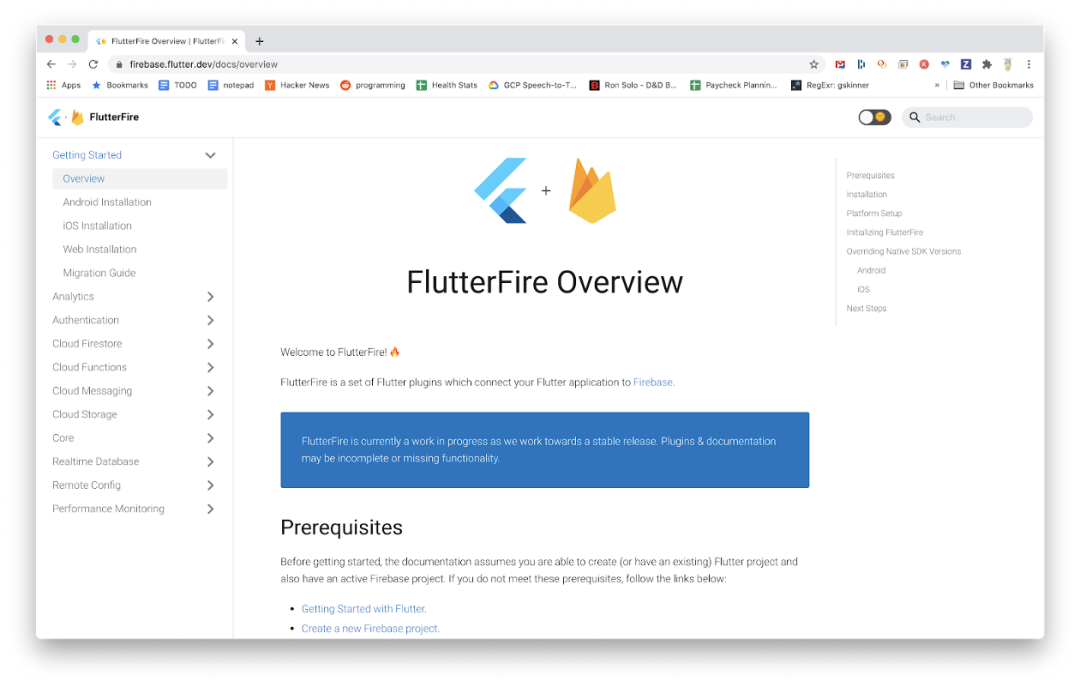
Task: Open a new browser tab
Action: (x=259, y=41)
